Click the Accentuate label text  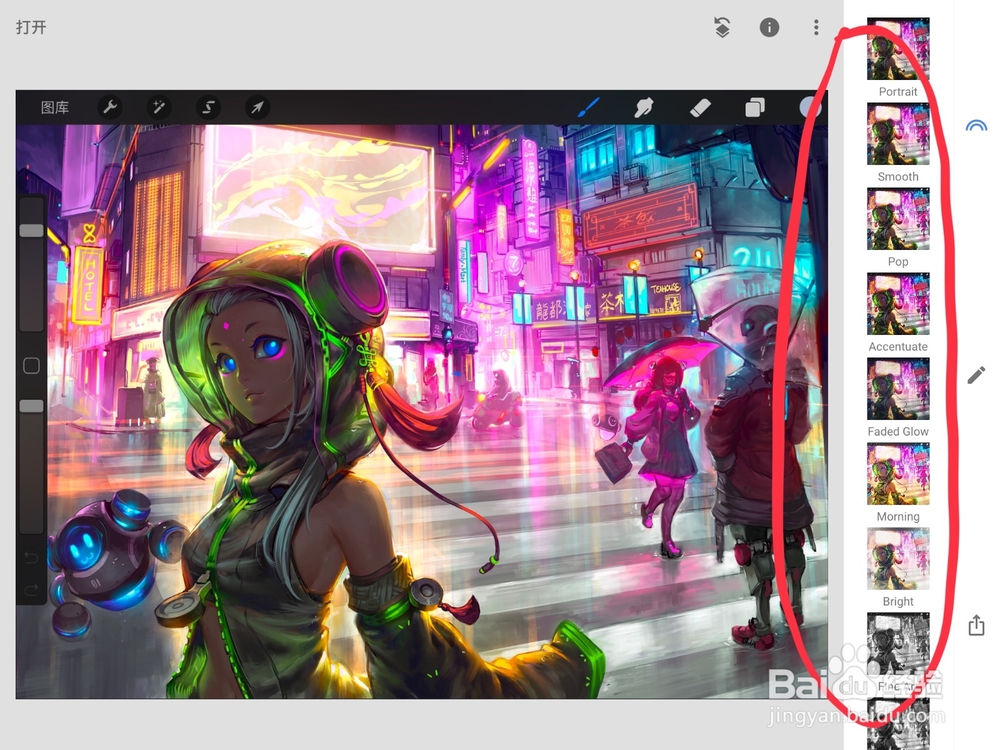(x=898, y=347)
